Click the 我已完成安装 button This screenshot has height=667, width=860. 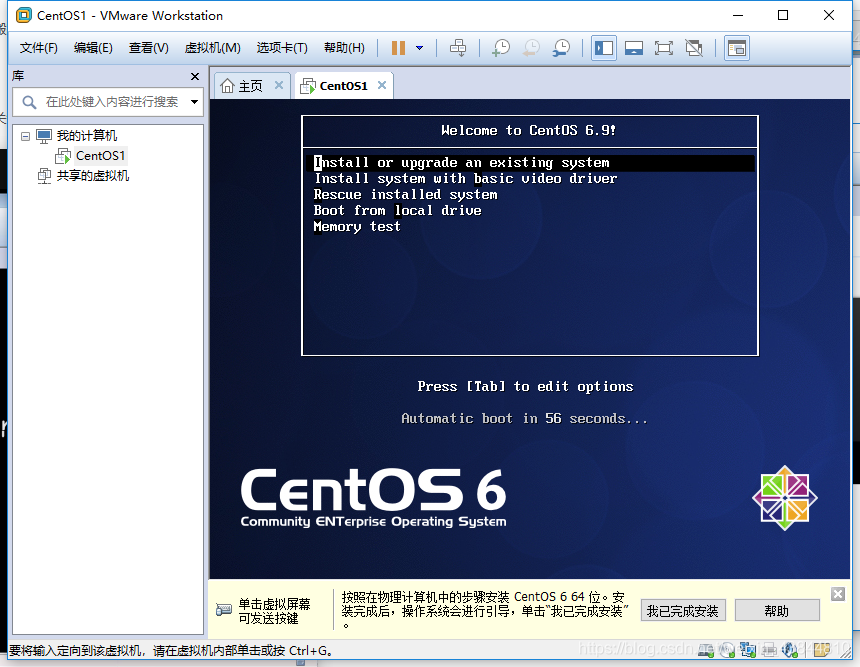(x=683, y=611)
